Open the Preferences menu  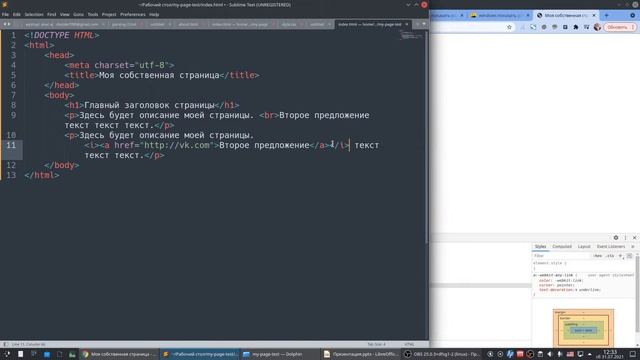[x=133, y=14]
